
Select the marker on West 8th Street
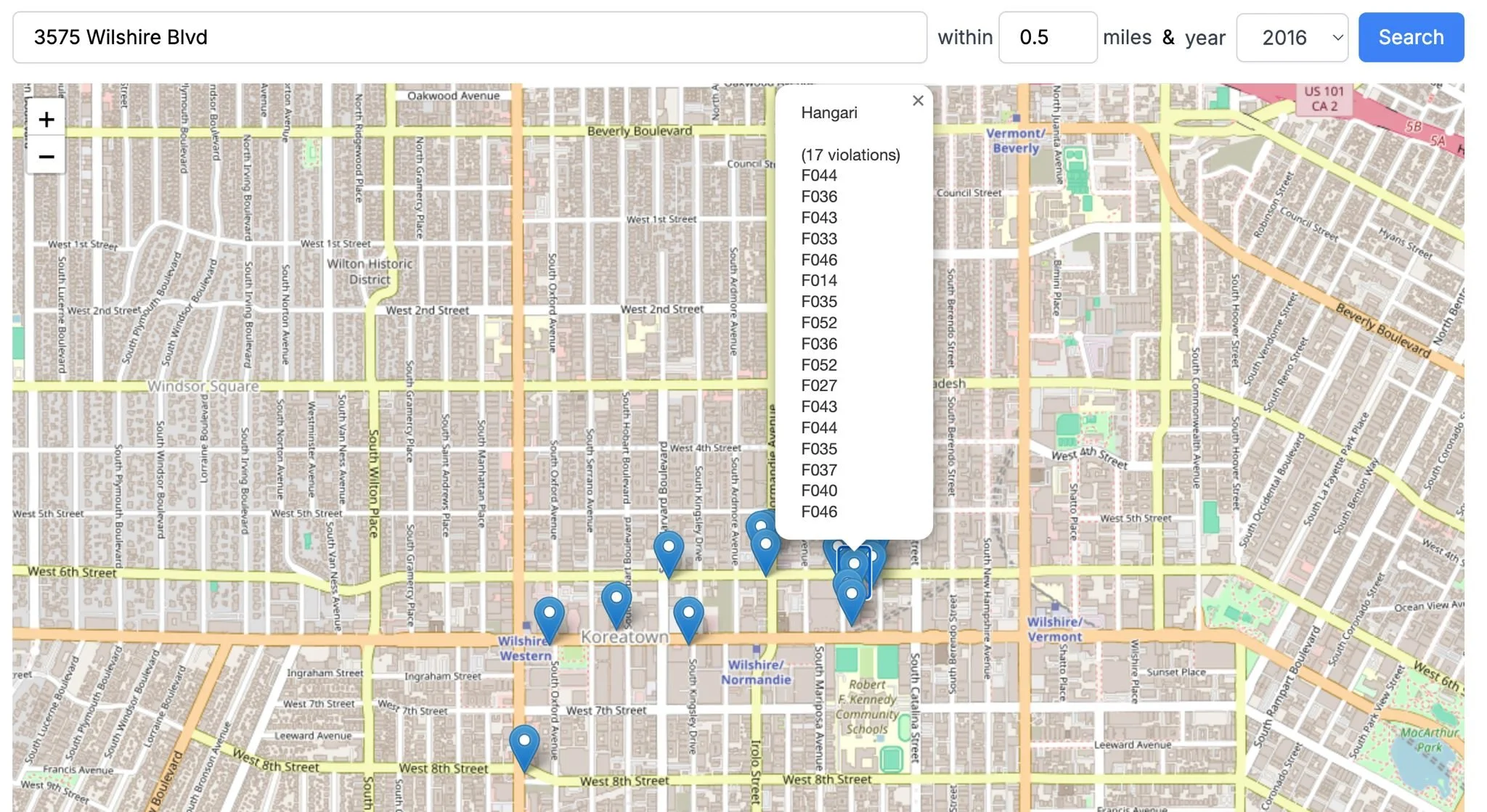point(523,745)
